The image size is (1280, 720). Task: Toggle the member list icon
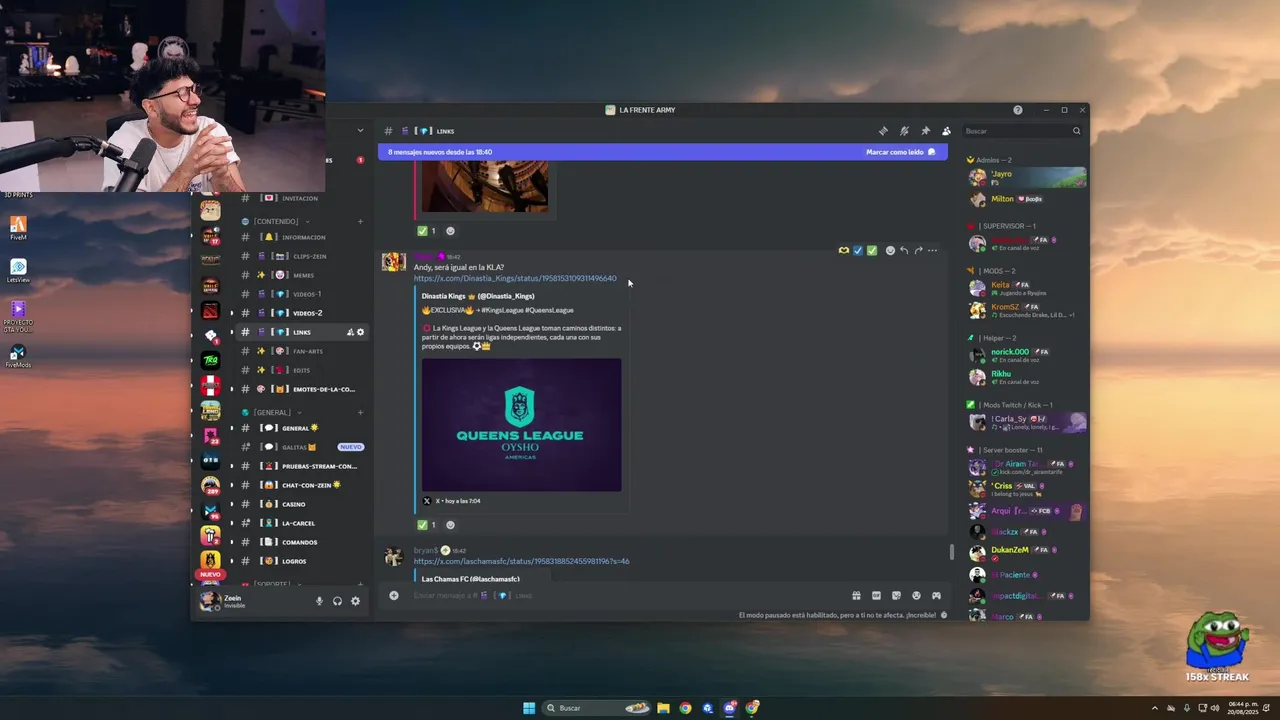[946, 131]
